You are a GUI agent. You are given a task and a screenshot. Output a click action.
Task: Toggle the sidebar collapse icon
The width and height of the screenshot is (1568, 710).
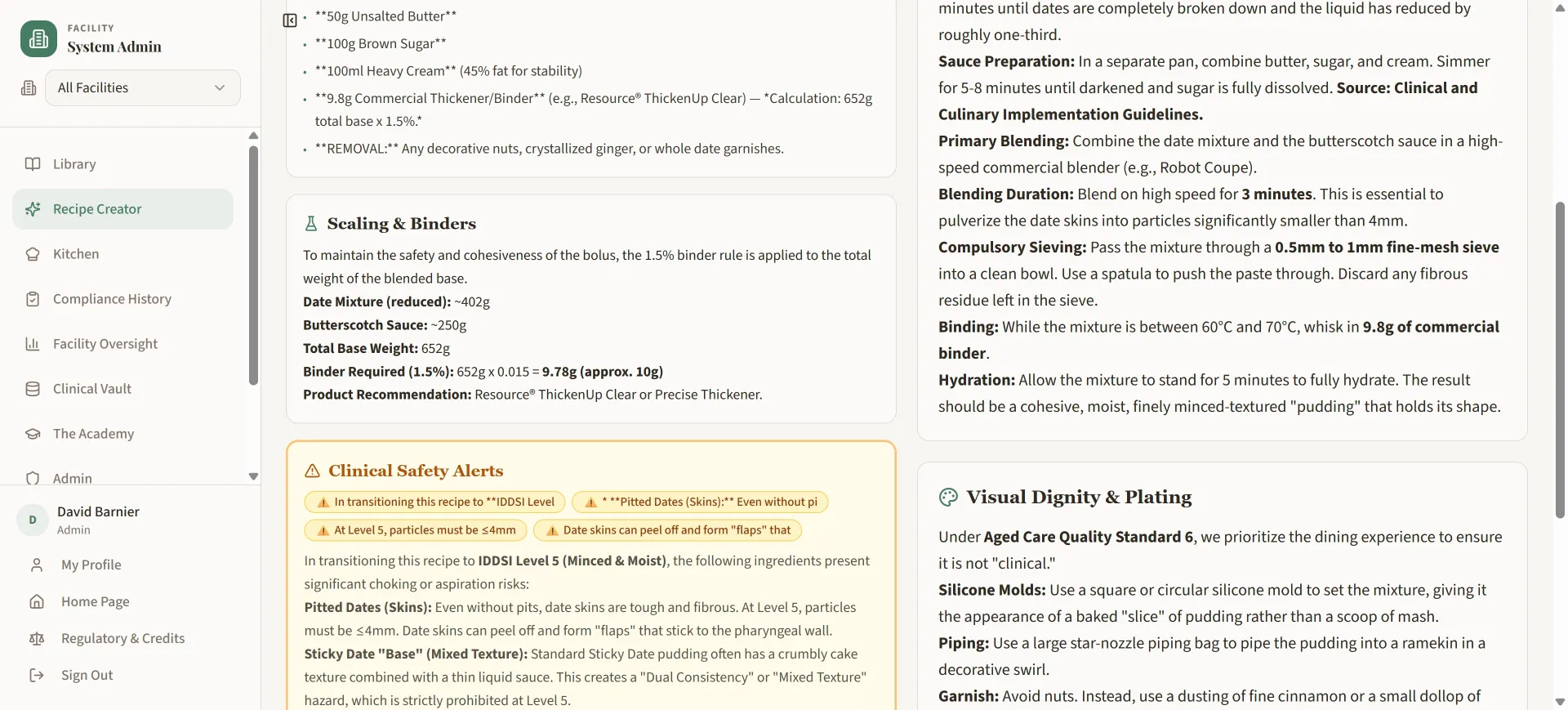tap(290, 20)
